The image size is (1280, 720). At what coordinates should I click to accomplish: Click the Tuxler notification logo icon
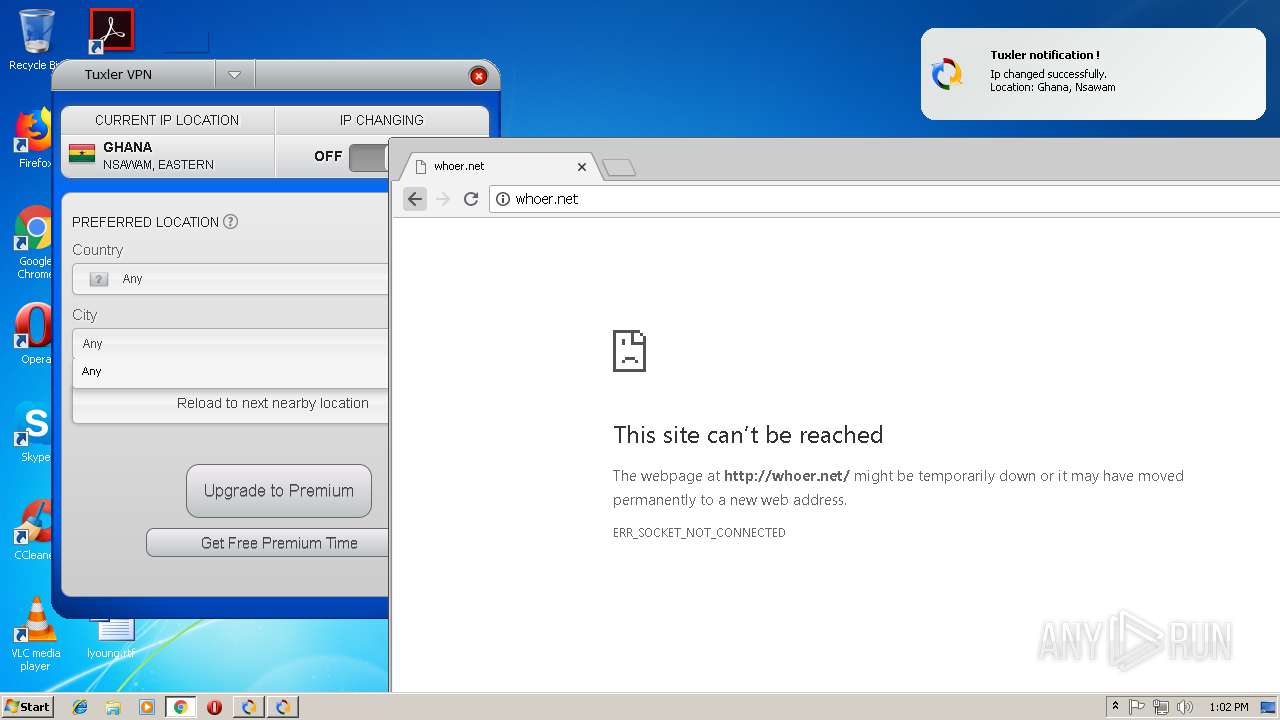point(946,74)
